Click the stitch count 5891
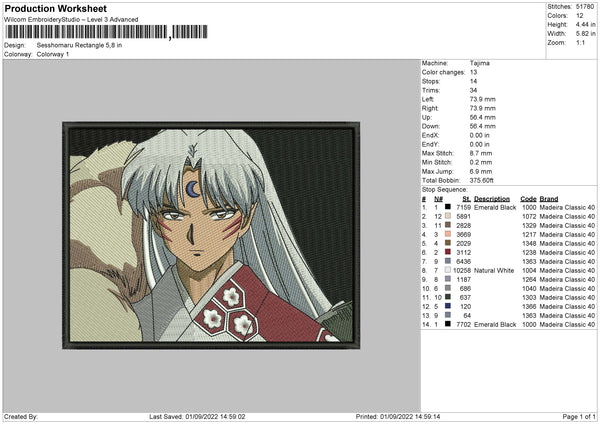The height and width of the screenshot is (424, 600). [463, 216]
